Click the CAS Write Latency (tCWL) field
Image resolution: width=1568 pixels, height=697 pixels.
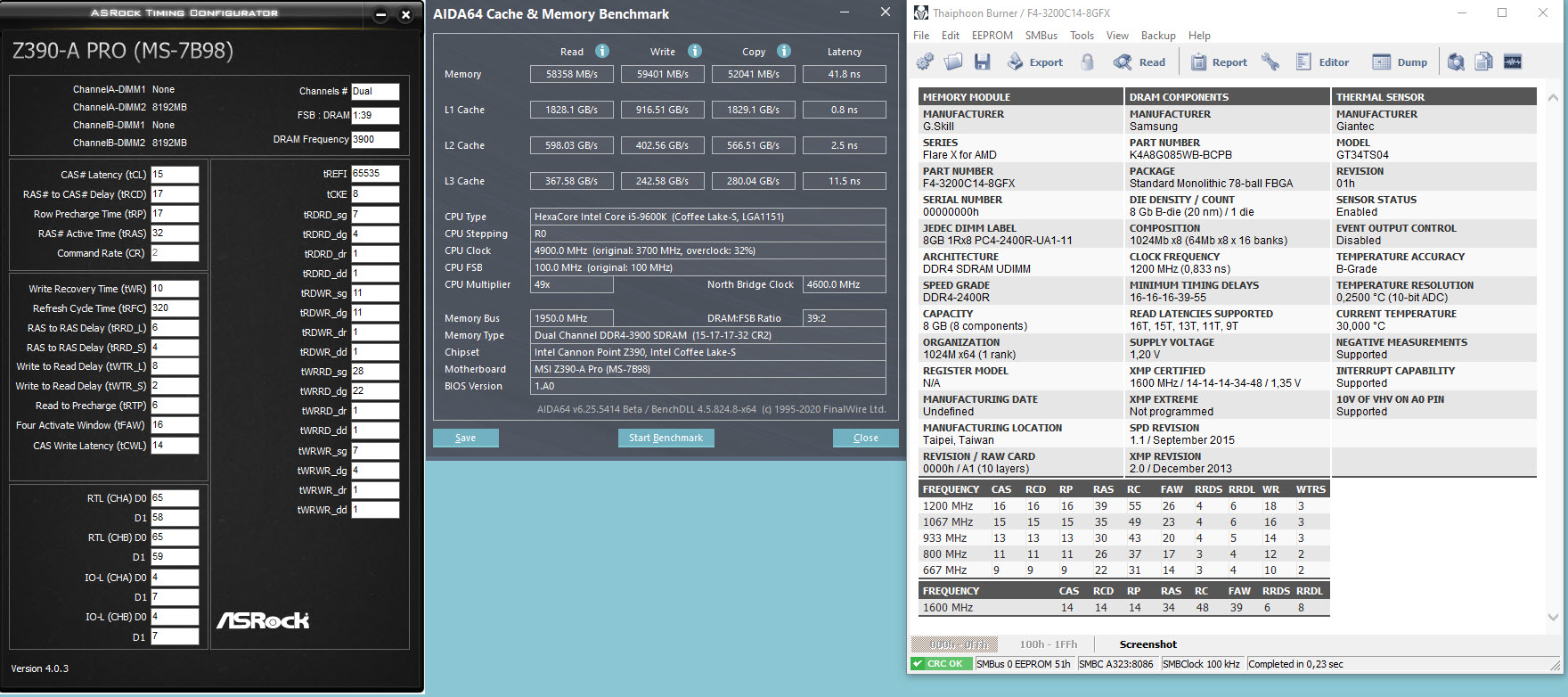[x=175, y=446]
